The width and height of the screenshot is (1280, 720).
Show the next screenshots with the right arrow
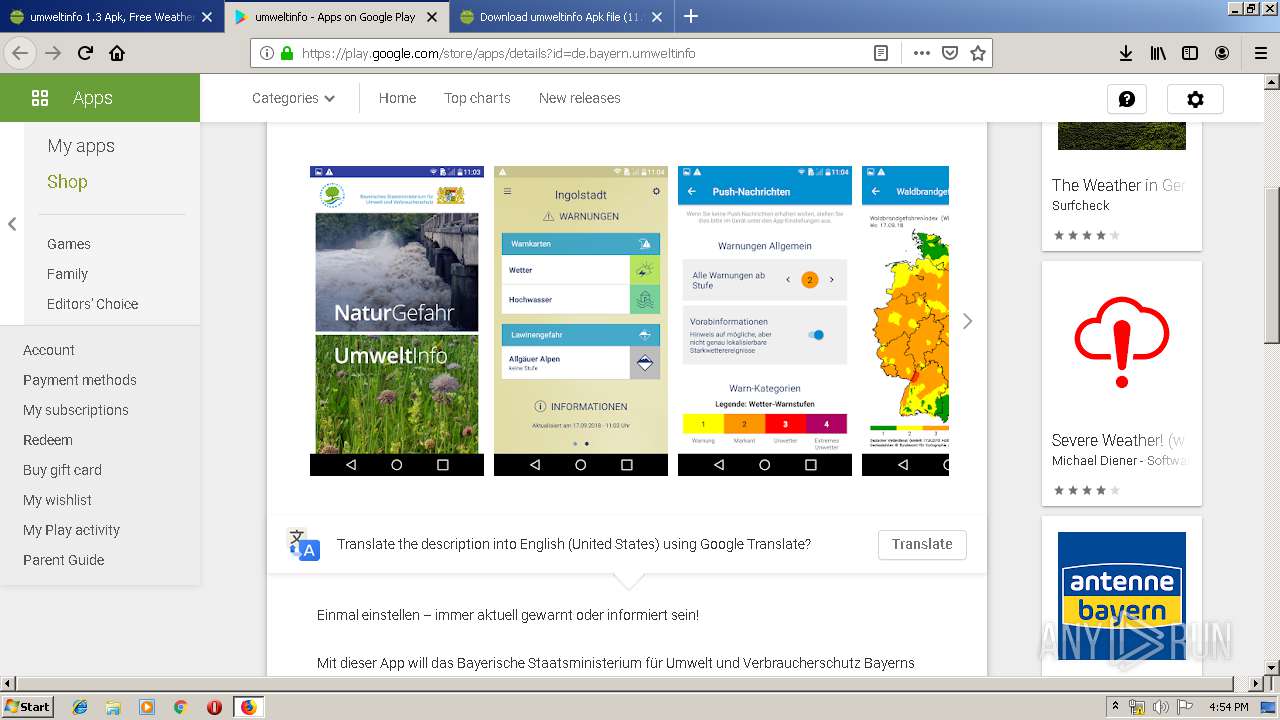pos(967,321)
